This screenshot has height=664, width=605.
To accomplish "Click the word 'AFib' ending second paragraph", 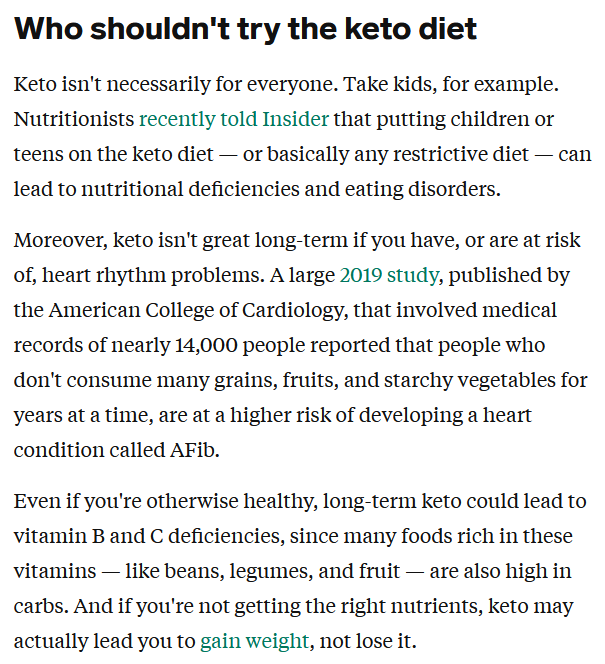I will (x=194, y=450).
